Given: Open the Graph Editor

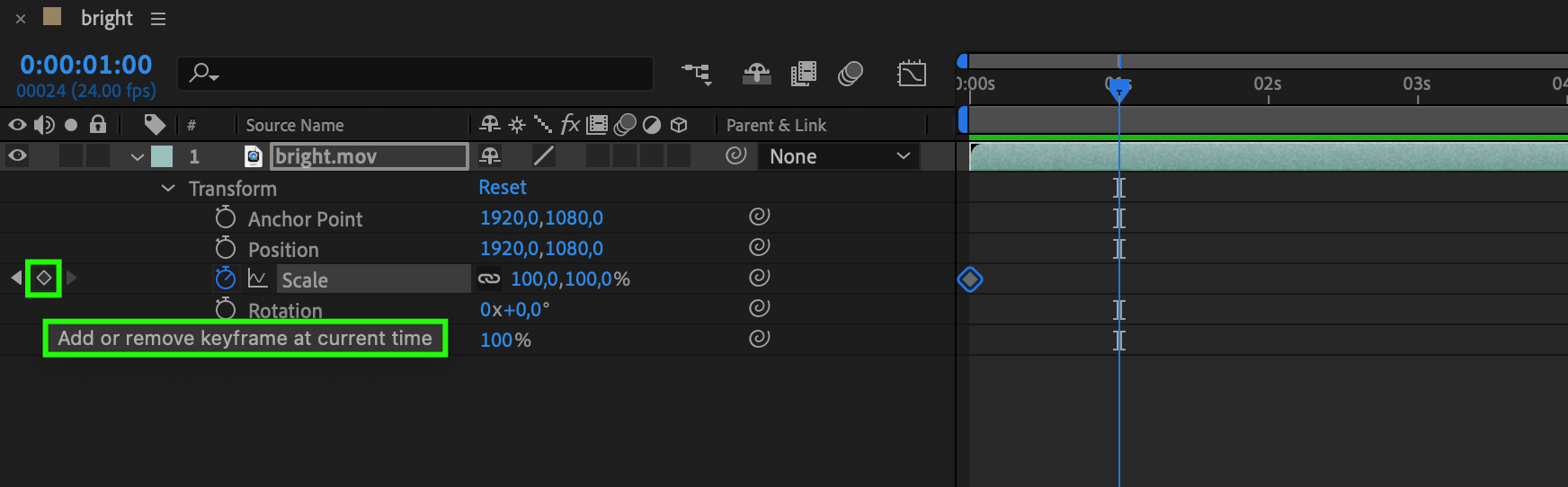Looking at the screenshot, I should [911, 74].
